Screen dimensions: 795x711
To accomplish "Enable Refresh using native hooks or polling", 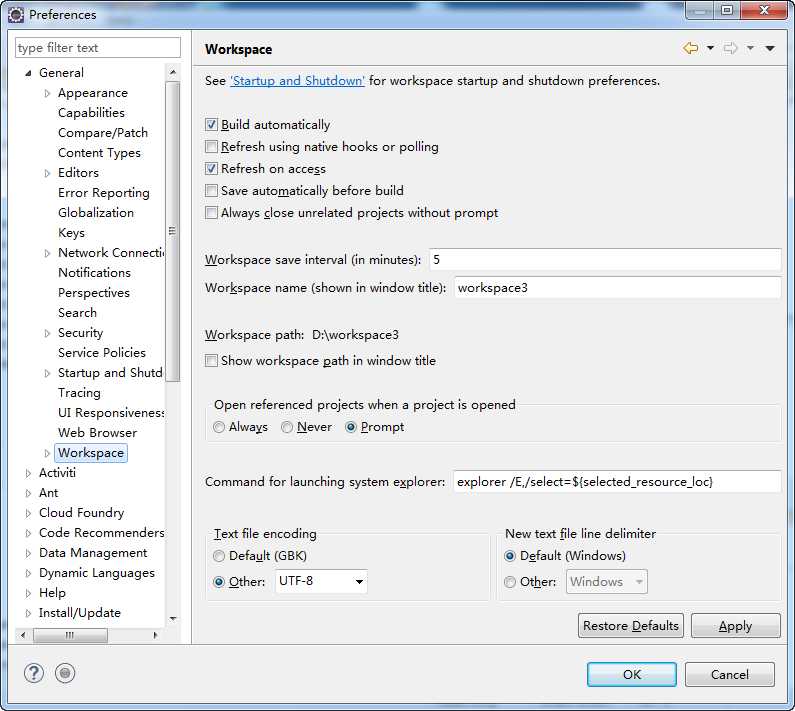I will point(211,147).
